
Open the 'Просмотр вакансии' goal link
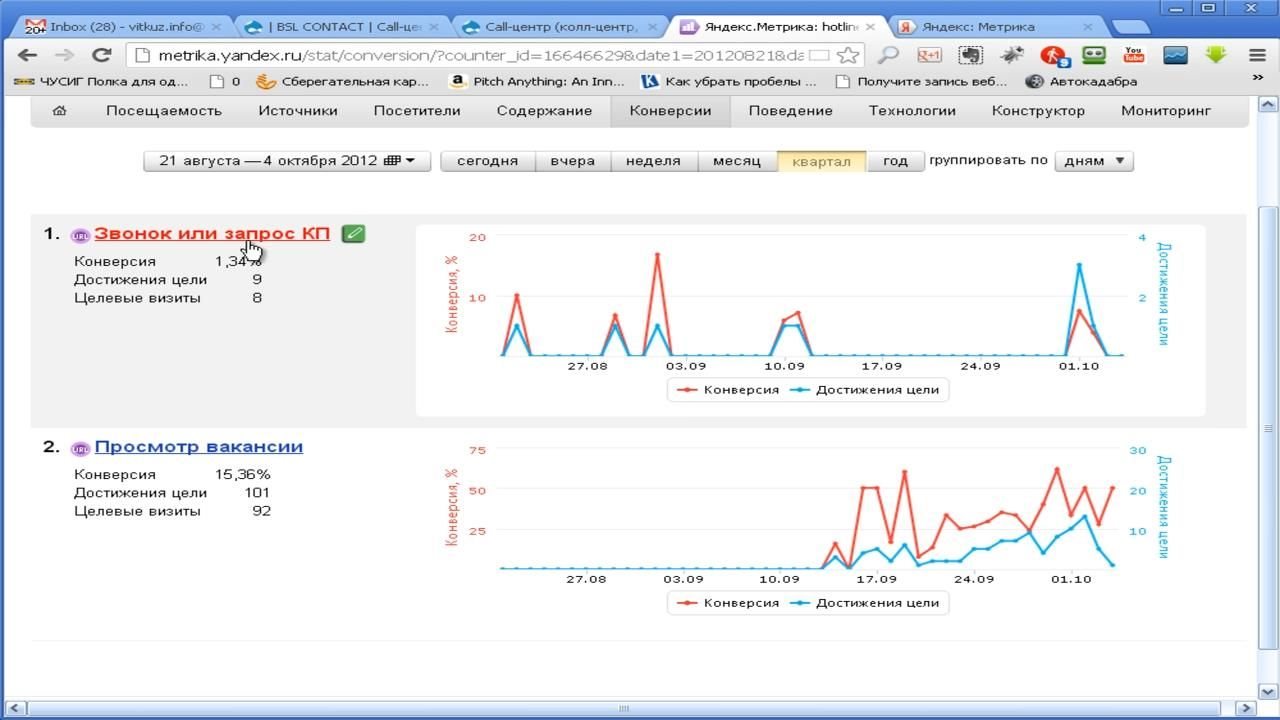pyautogui.click(x=199, y=447)
